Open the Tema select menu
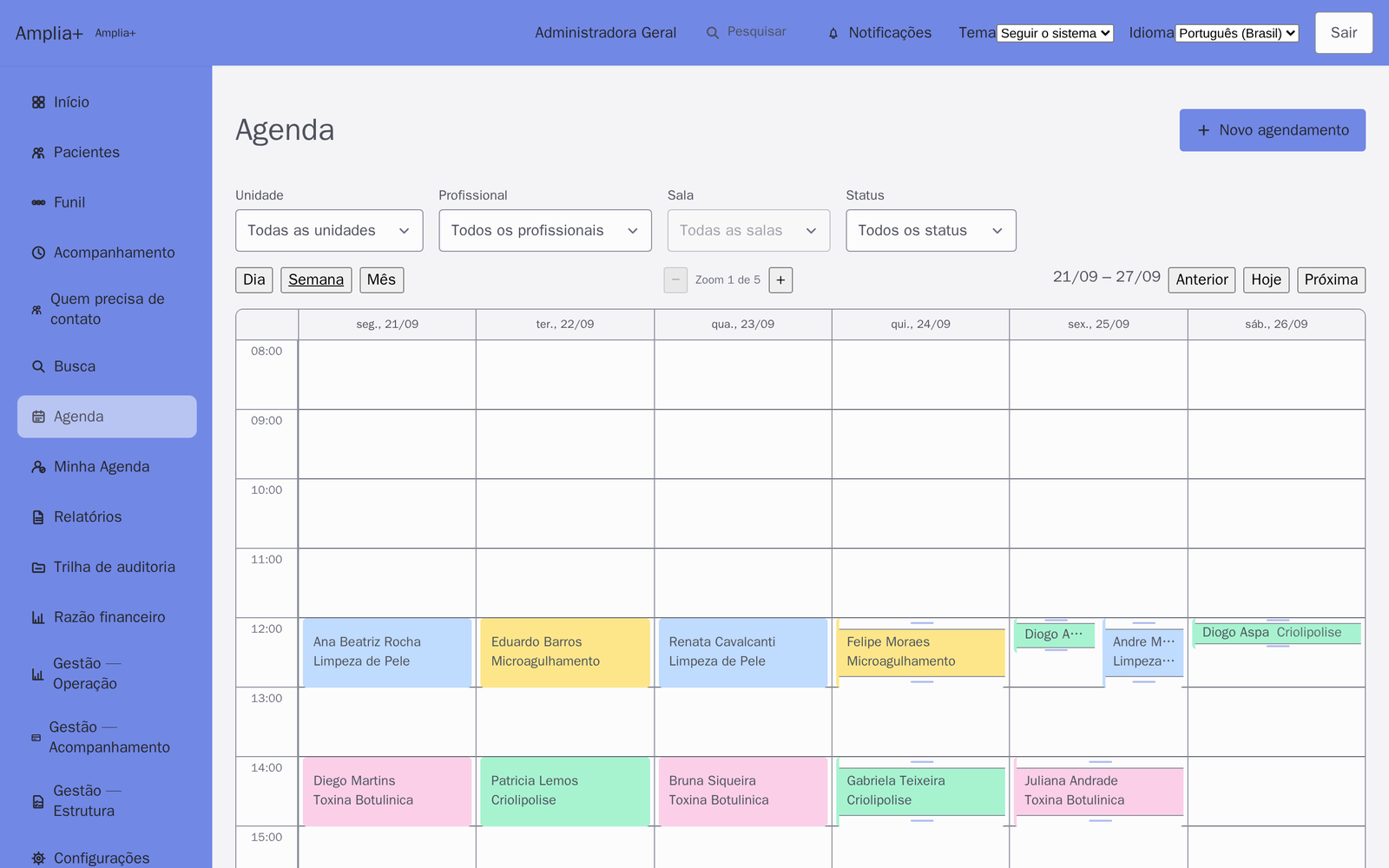This screenshot has width=1389, height=868. click(1056, 33)
